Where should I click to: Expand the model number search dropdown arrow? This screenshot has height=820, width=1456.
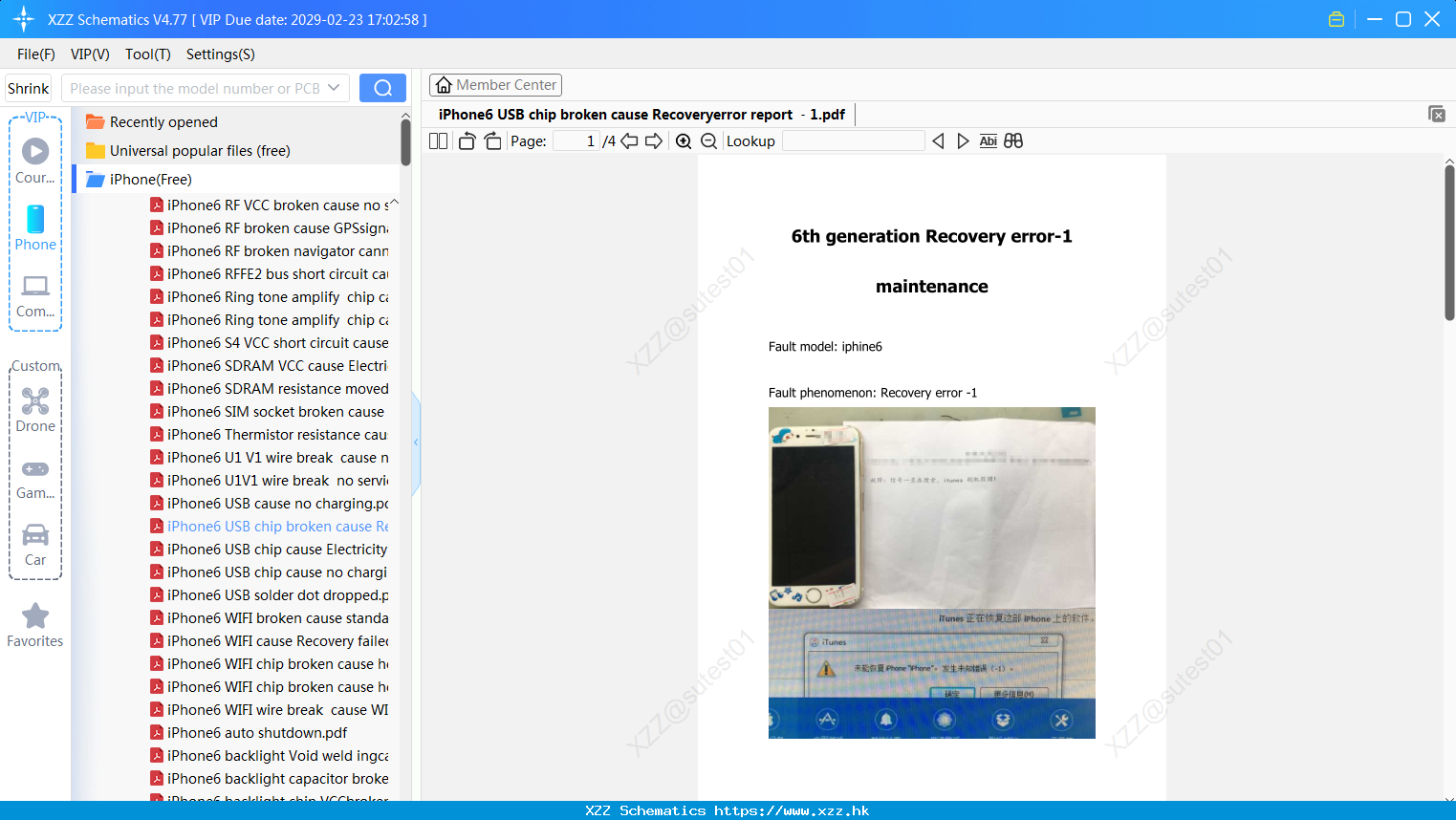pyautogui.click(x=334, y=88)
